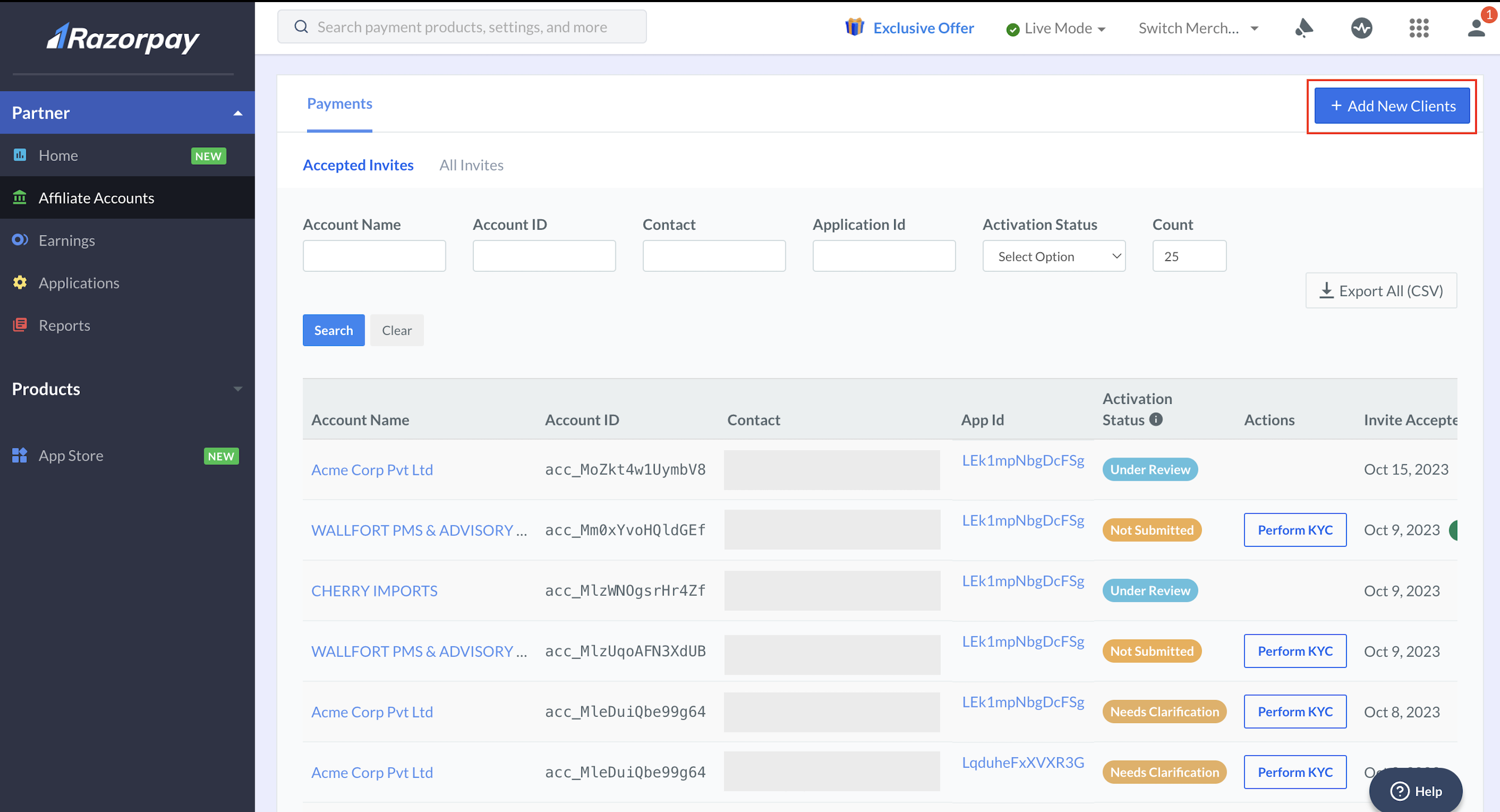Select the Payments tab

pyautogui.click(x=339, y=104)
